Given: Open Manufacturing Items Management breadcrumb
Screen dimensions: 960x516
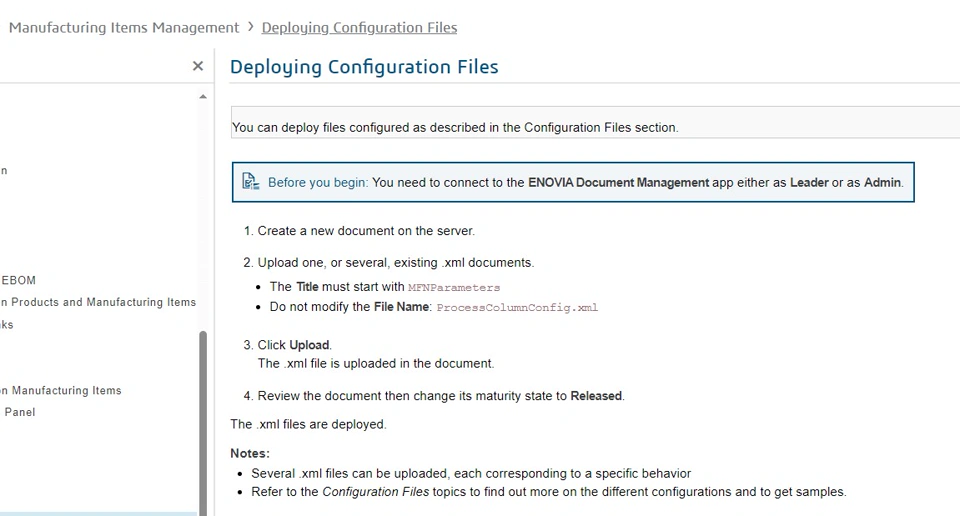Looking at the screenshot, I should 124,28.
